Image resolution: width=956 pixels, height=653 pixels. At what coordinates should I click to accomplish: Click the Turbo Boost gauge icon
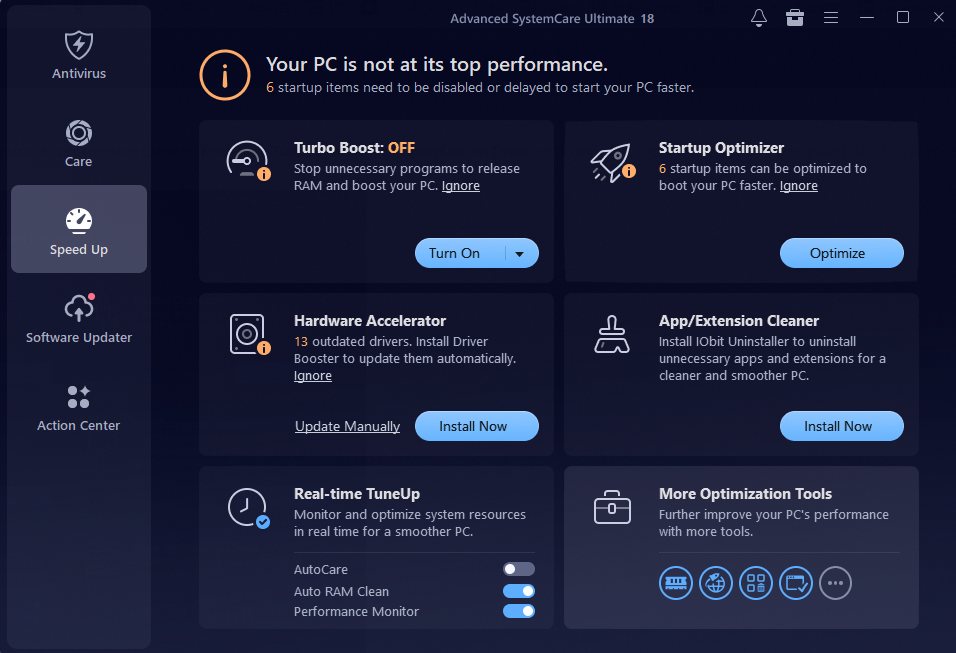tap(248, 161)
